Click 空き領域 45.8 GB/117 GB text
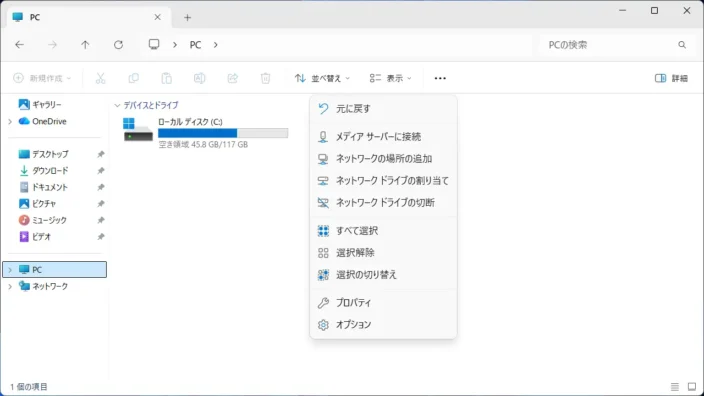This screenshot has width=704, height=396. [x=203, y=145]
